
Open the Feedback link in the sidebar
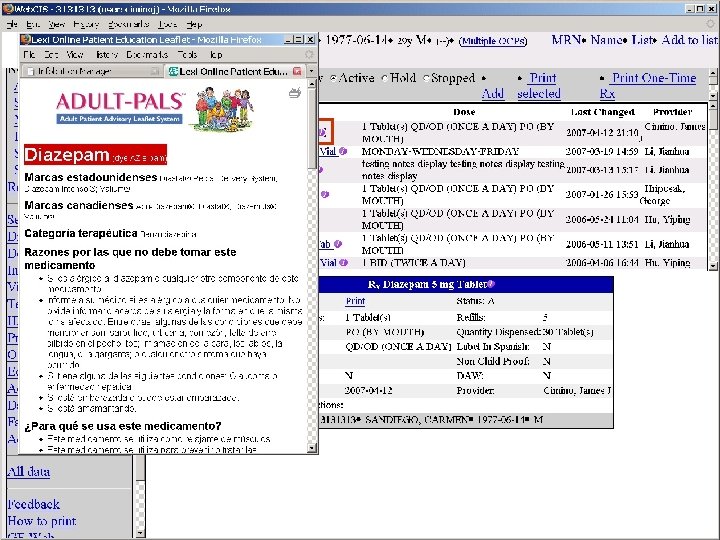click(34, 504)
